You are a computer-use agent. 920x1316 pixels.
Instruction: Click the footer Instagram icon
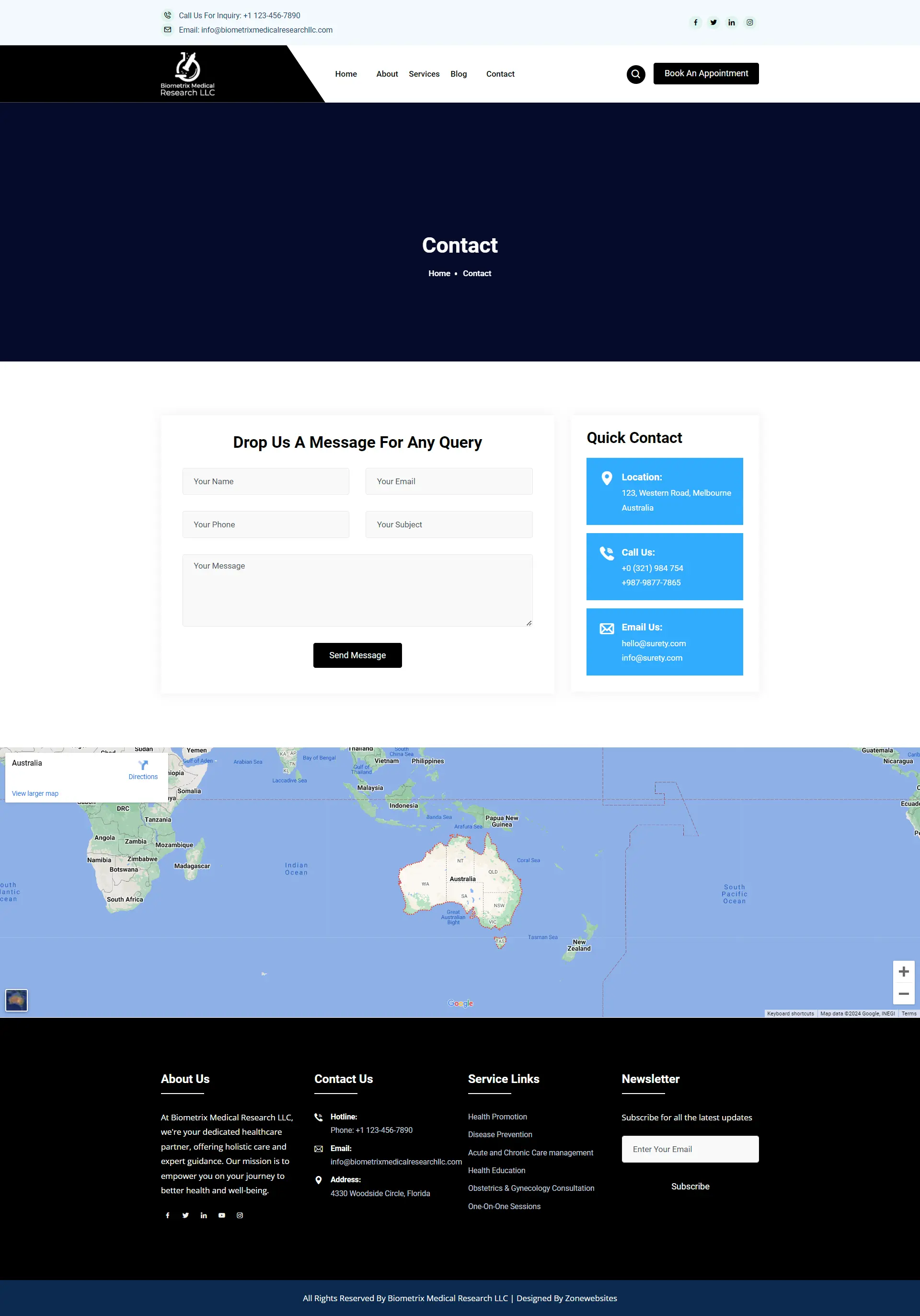240,1215
